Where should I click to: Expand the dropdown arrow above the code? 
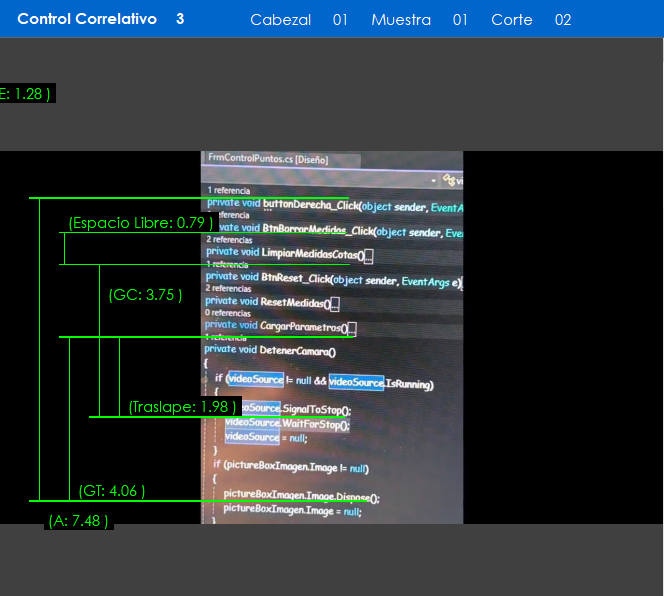[433, 180]
